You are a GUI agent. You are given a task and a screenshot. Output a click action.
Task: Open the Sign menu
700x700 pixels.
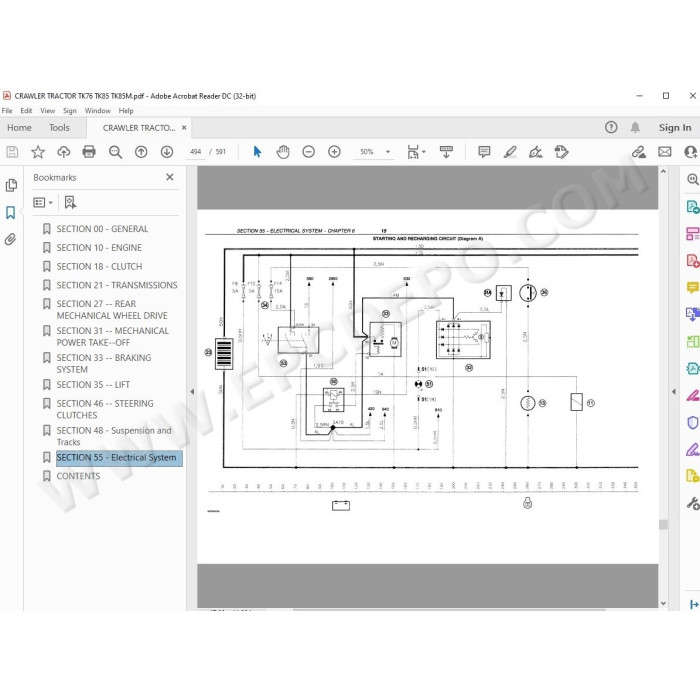coord(70,111)
